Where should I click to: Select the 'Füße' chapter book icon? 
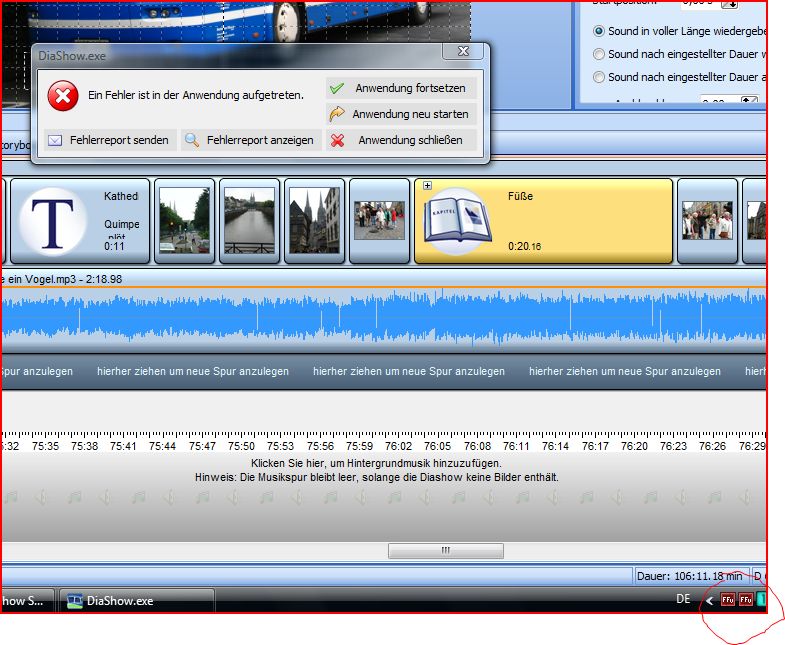click(x=456, y=221)
